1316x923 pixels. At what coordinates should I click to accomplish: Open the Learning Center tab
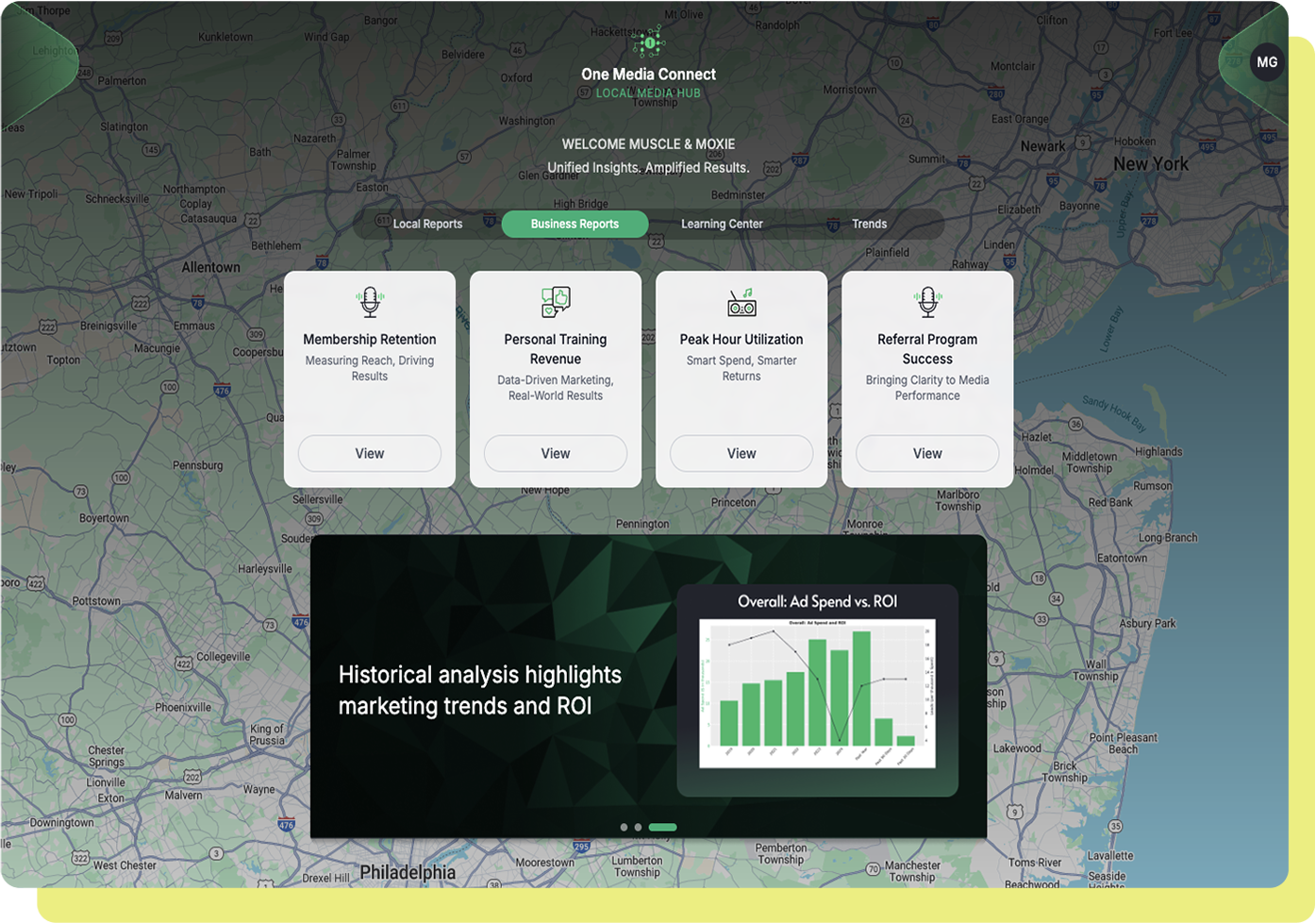(x=722, y=224)
